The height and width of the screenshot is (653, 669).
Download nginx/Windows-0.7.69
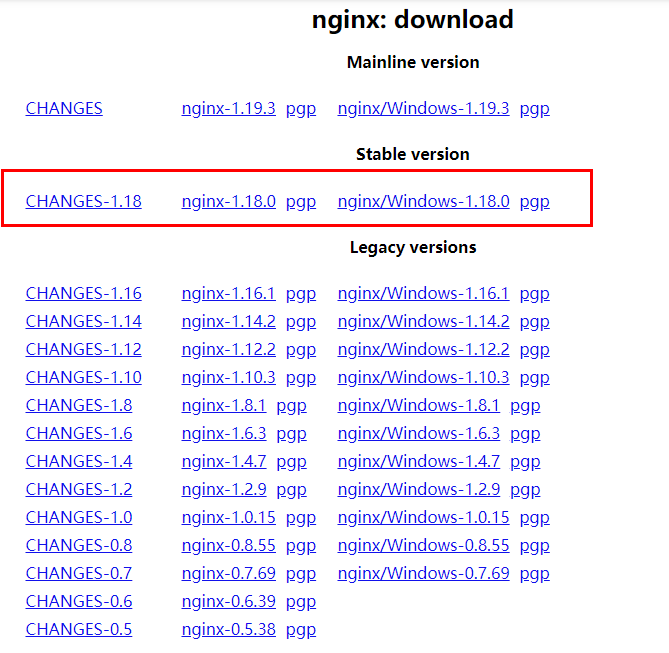point(423,574)
